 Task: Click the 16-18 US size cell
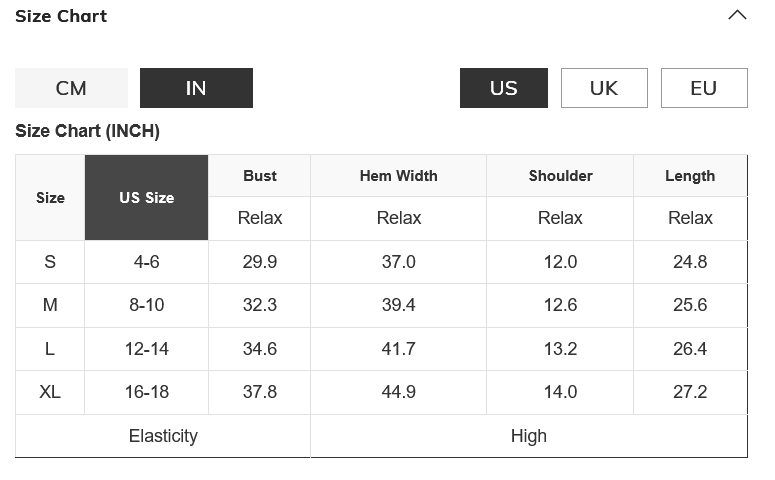click(x=147, y=392)
